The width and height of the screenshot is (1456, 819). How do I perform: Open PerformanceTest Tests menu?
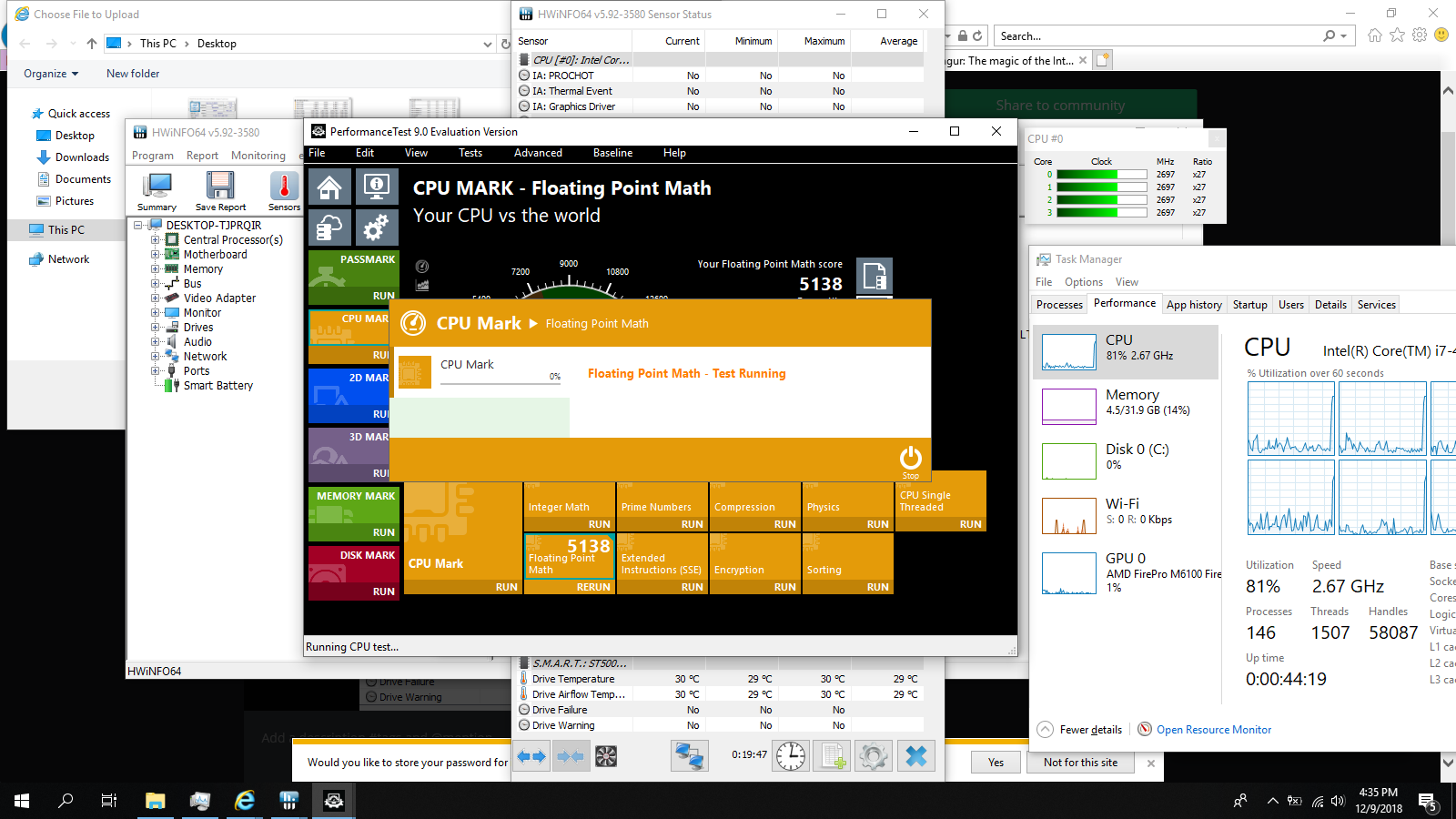coord(470,153)
